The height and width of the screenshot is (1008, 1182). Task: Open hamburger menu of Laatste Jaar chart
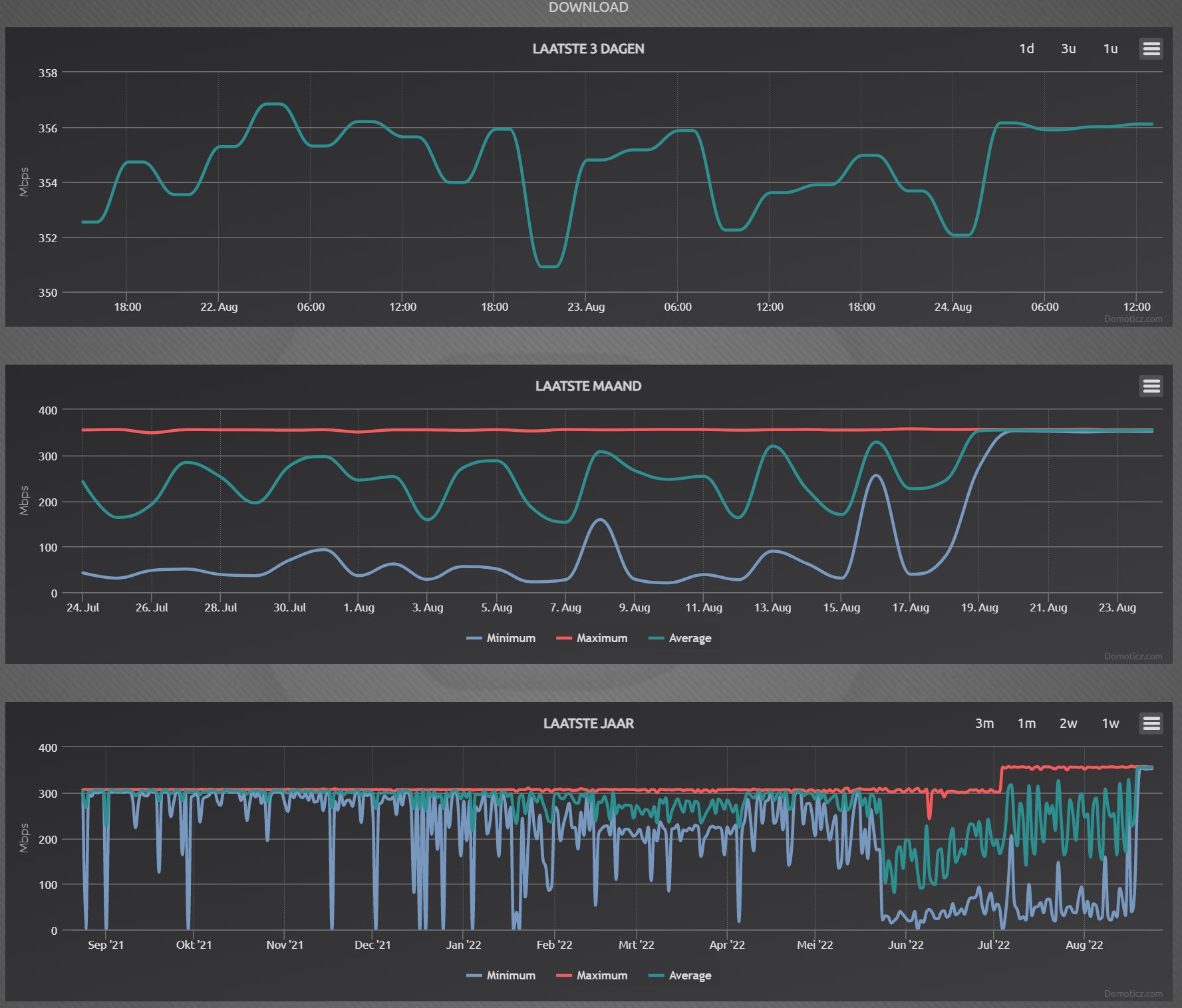(x=1151, y=723)
